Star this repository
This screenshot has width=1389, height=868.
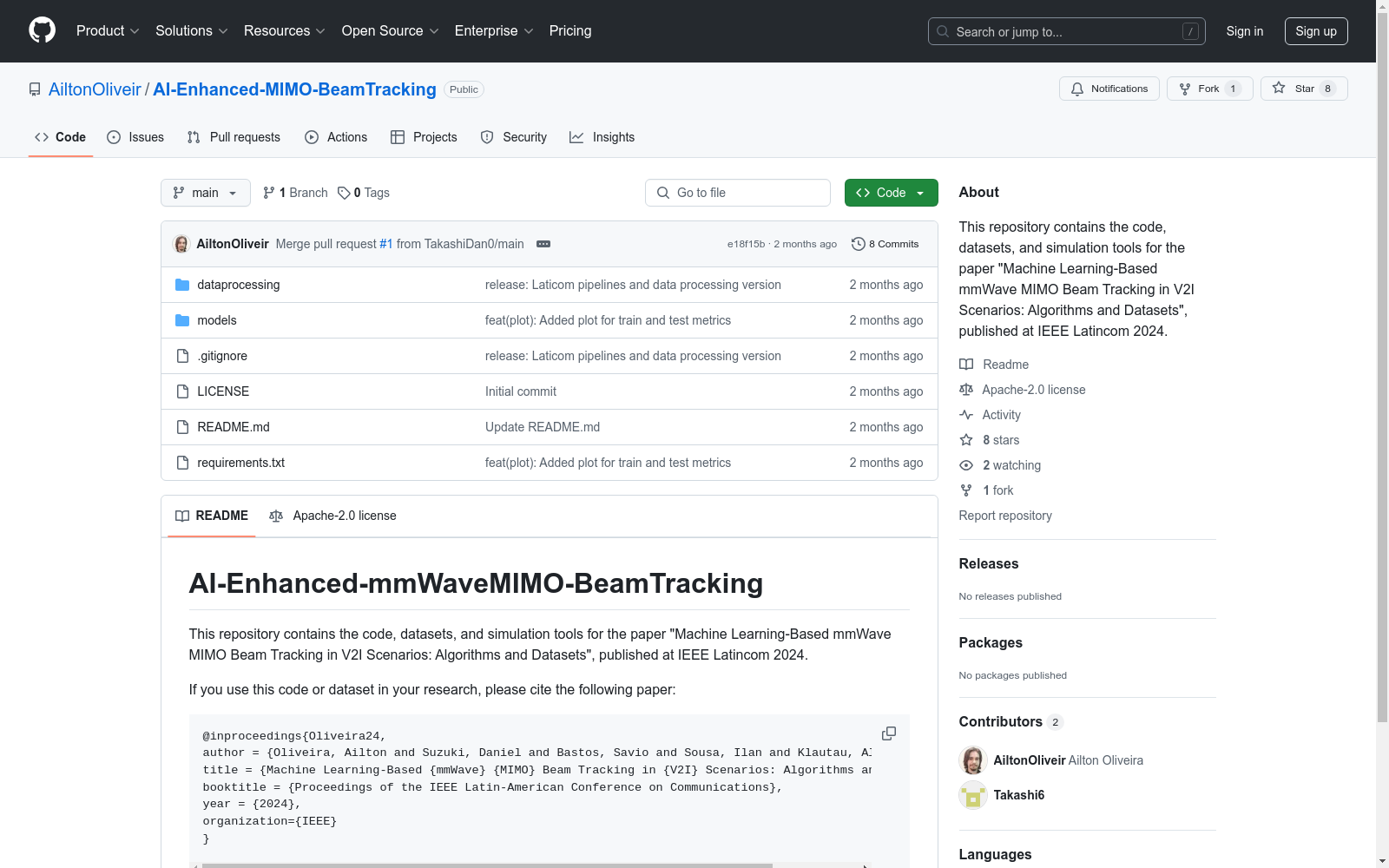1304,89
